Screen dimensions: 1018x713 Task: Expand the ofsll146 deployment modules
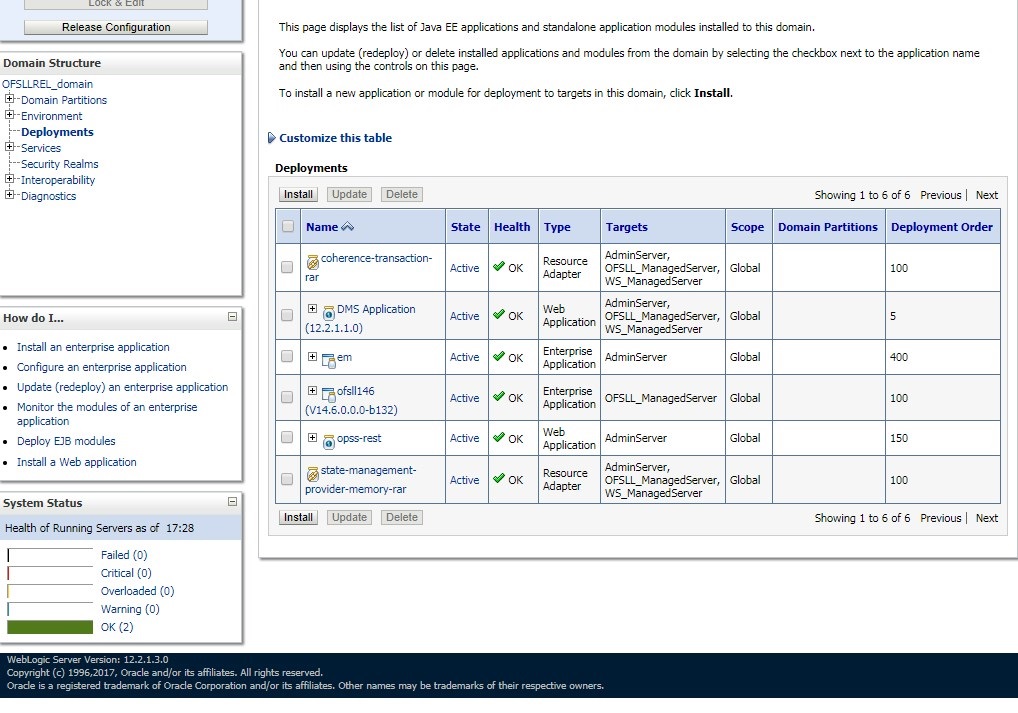coord(312,390)
